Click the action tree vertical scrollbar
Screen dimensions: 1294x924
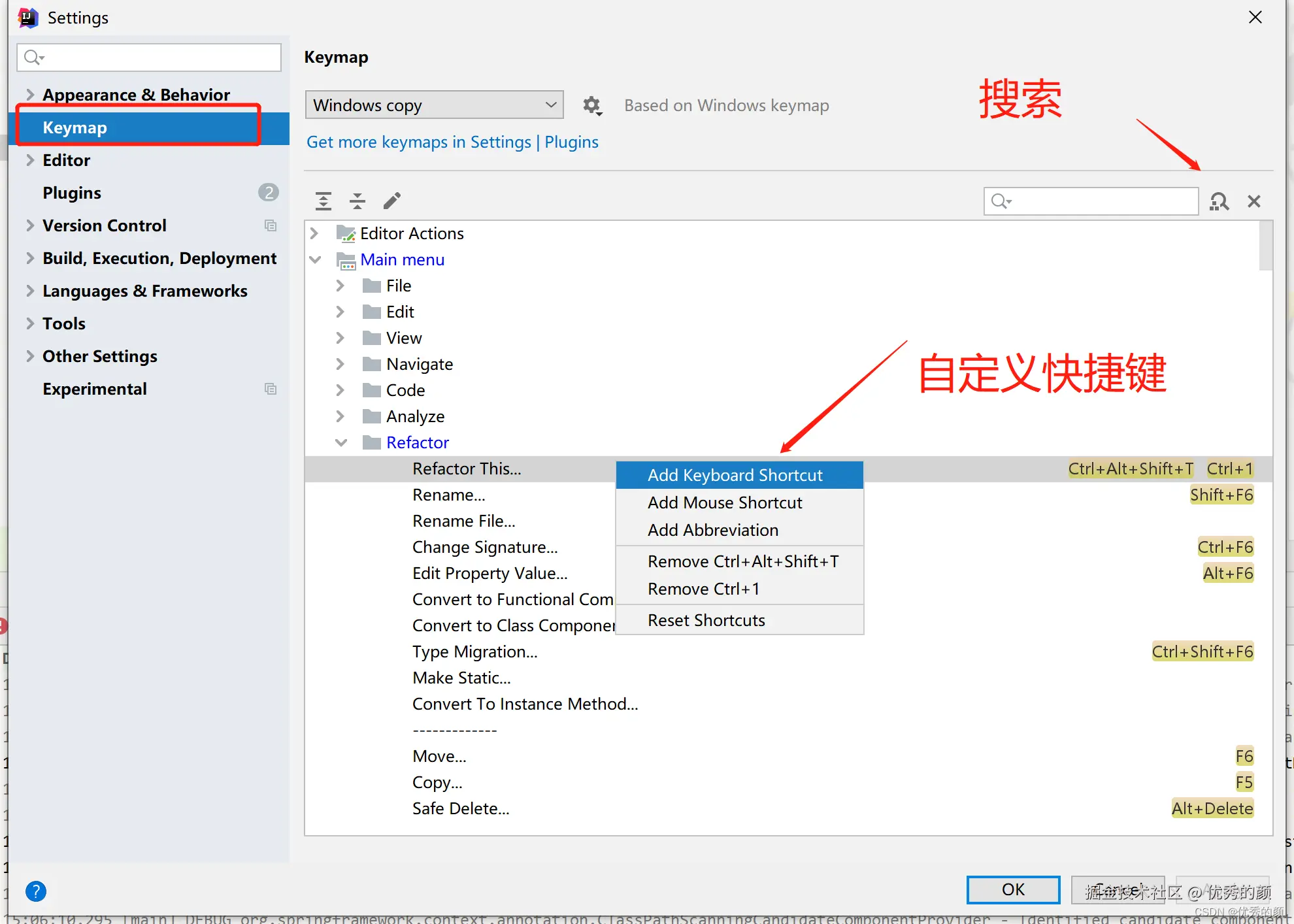coord(1265,246)
